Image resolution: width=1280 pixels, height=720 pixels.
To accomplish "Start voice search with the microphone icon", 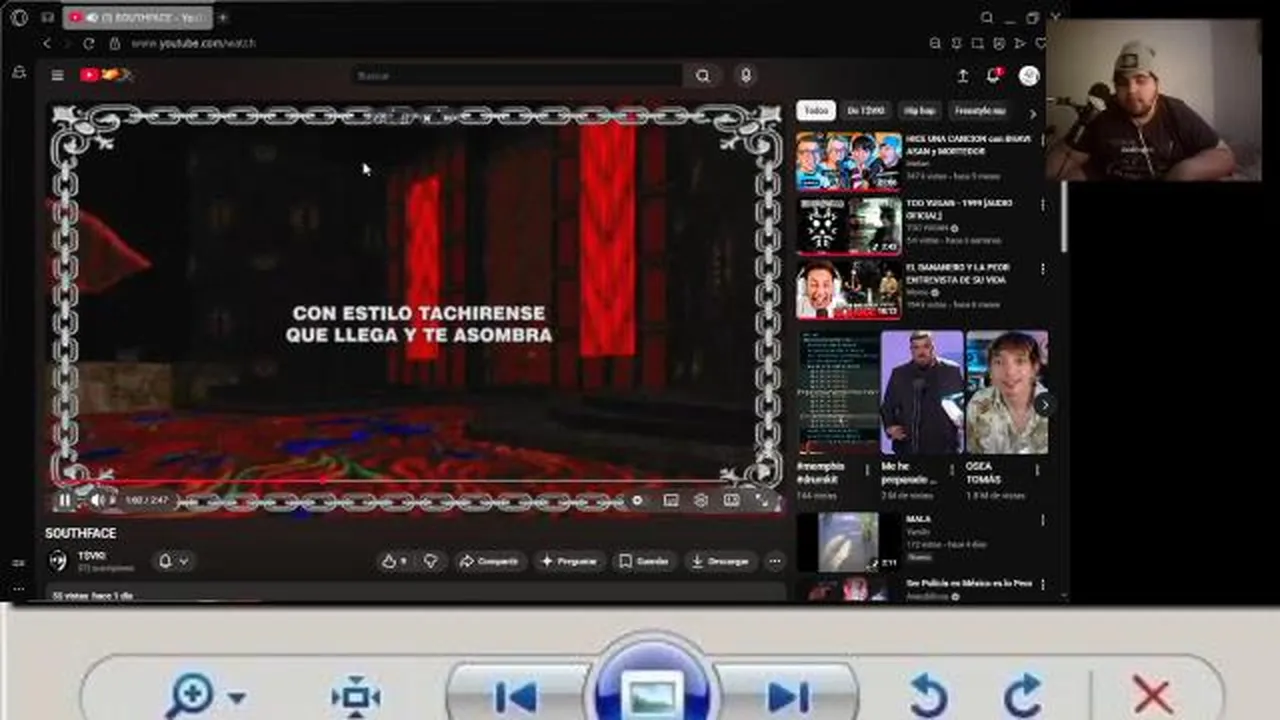I will 745,75.
